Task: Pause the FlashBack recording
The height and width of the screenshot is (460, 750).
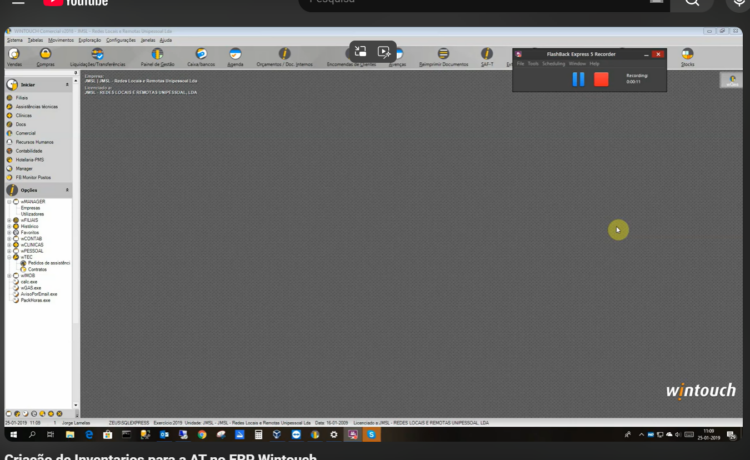Action: 578,79
